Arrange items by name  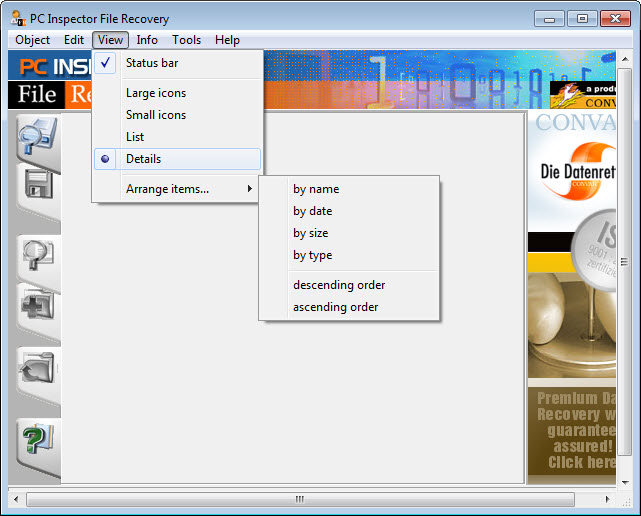[349, 189]
